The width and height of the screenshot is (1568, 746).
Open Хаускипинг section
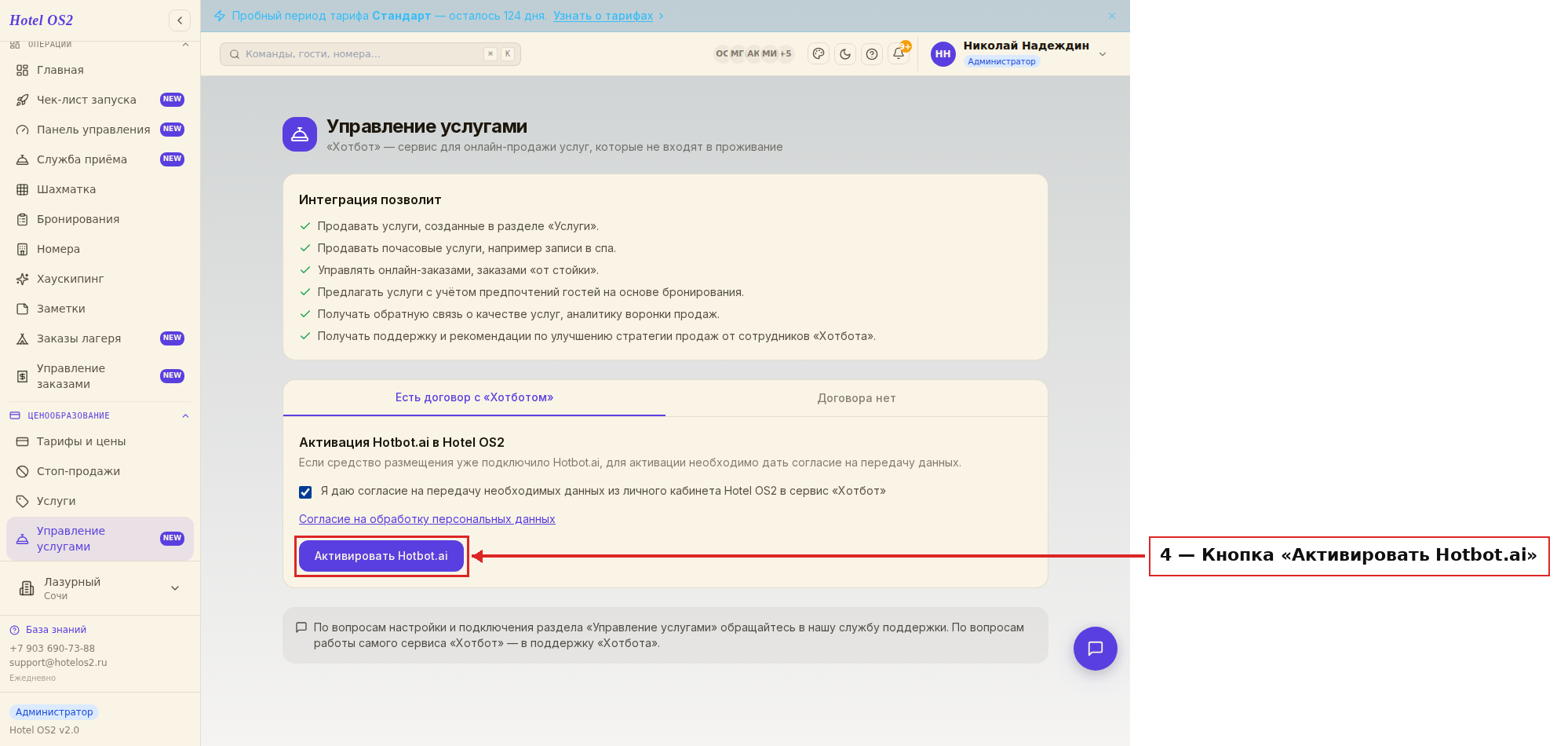[100, 279]
